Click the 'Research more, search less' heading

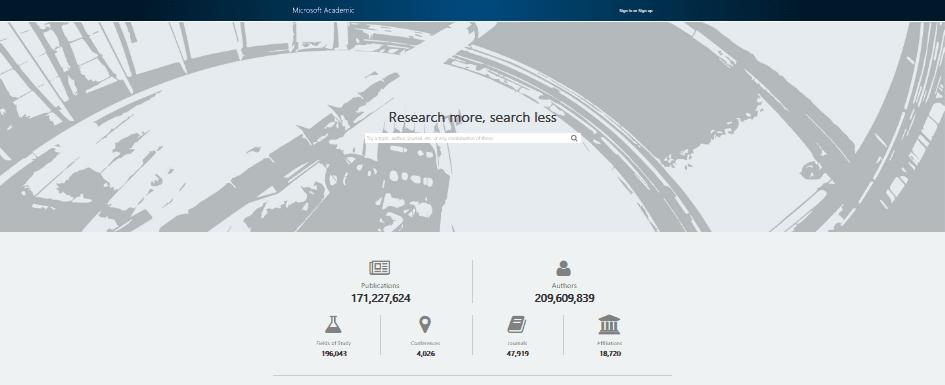pyautogui.click(x=472, y=117)
